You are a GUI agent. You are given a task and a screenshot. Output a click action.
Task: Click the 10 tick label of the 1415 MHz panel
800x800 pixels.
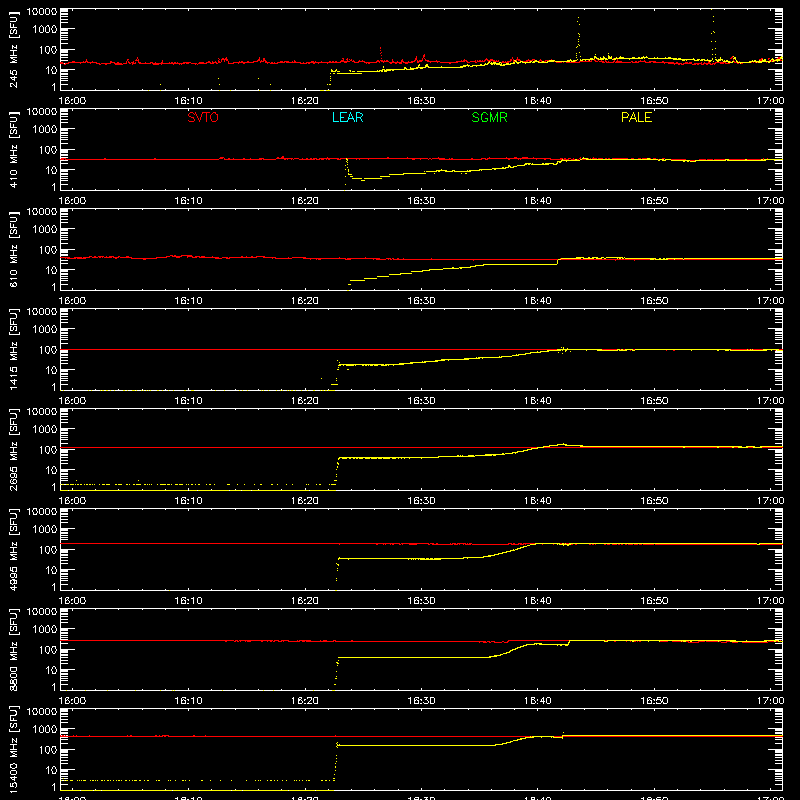[52, 370]
